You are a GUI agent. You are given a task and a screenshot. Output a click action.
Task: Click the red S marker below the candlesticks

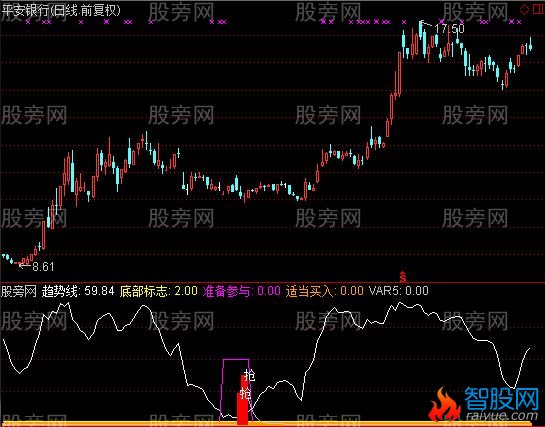pyautogui.click(x=403, y=276)
